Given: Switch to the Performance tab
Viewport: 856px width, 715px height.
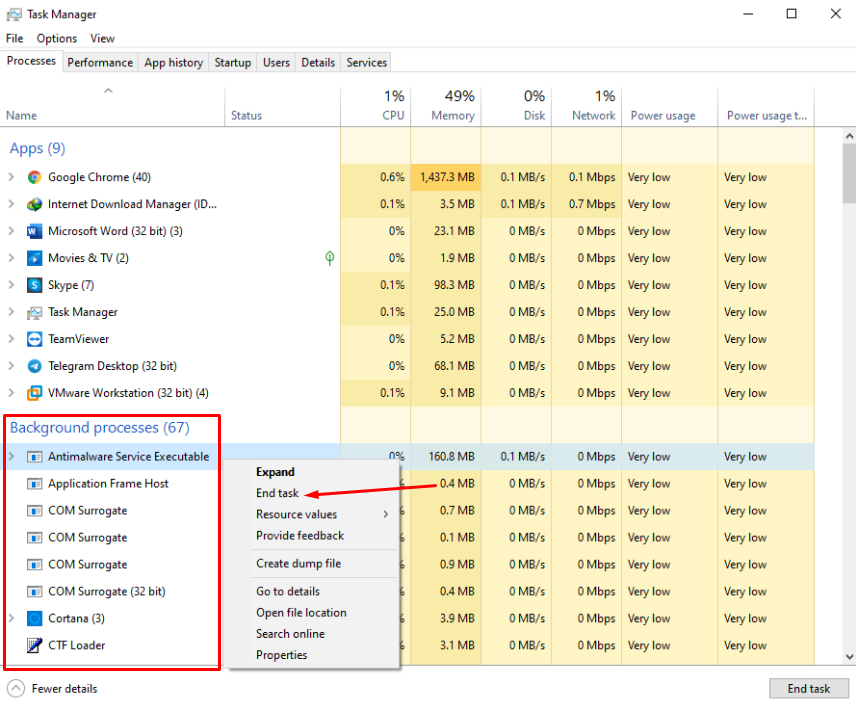Looking at the screenshot, I should pos(100,62).
